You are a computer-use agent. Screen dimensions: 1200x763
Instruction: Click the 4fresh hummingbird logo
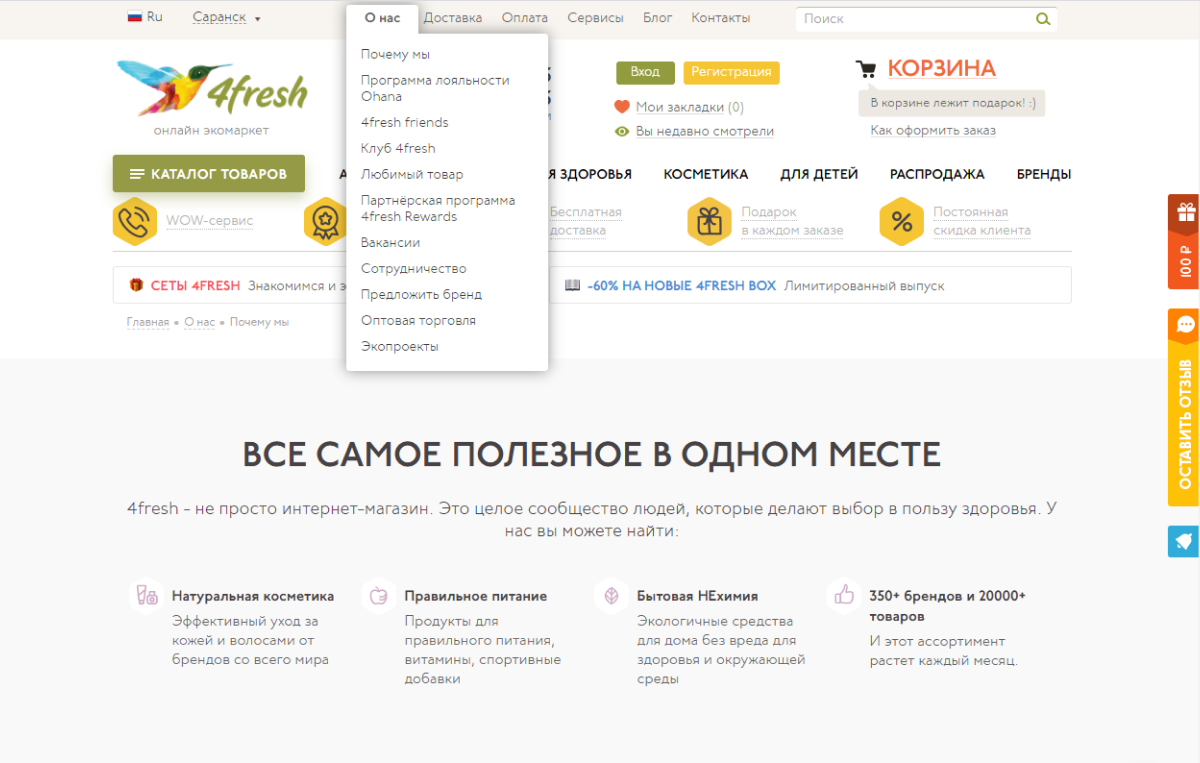point(211,89)
